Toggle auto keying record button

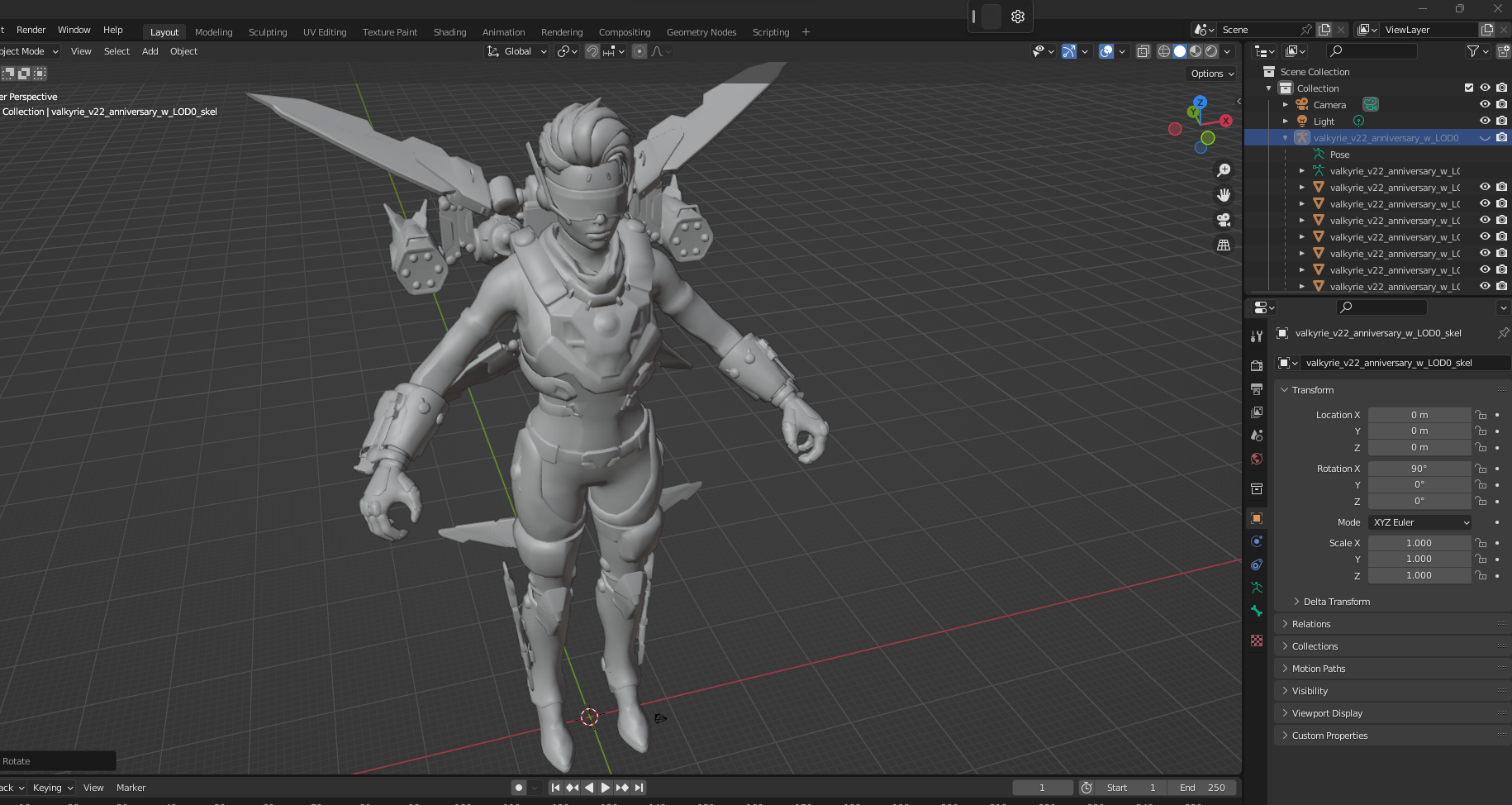pyautogui.click(x=519, y=788)
